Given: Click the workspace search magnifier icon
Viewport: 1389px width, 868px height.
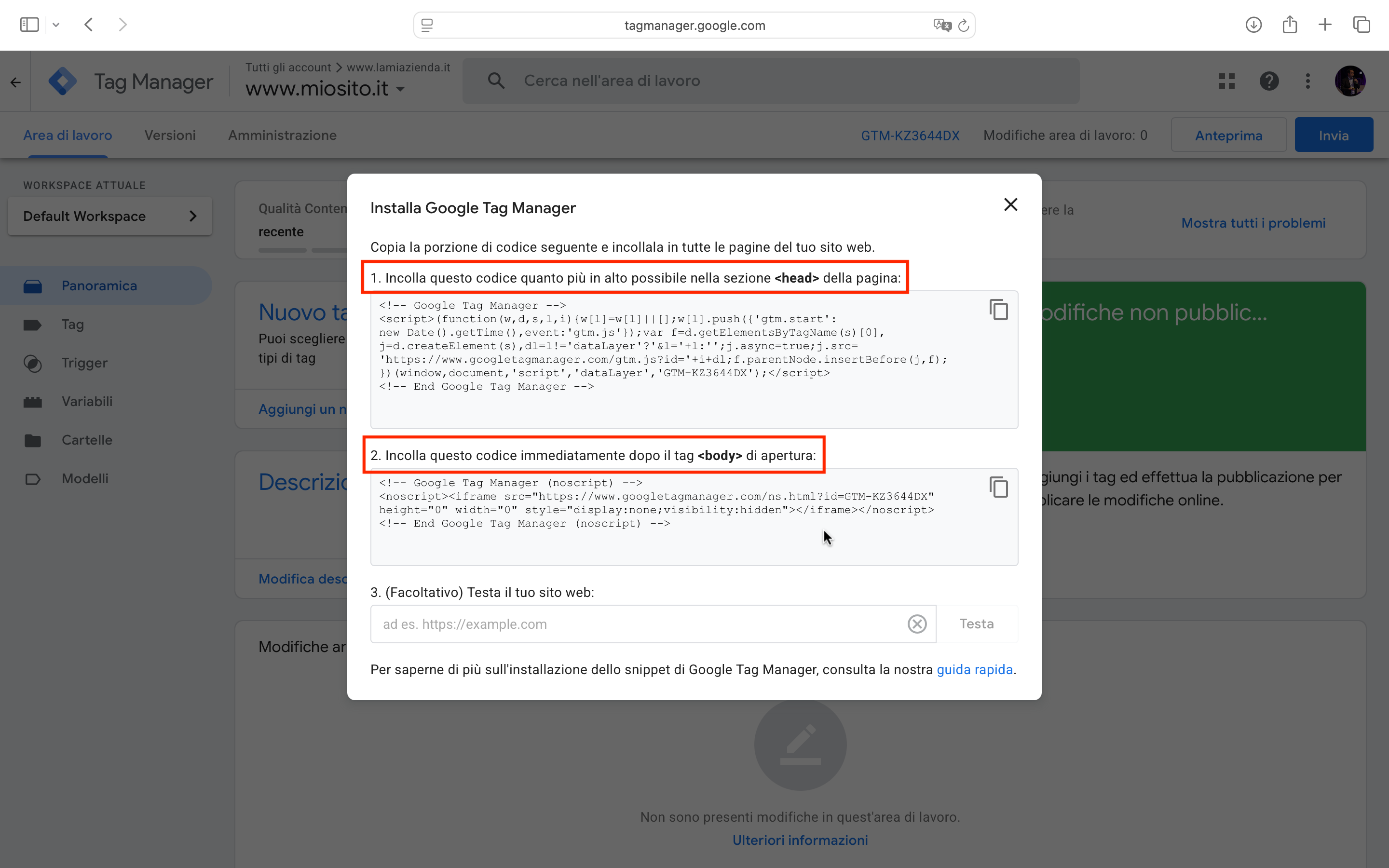Looking at the screenshot, I should (496, 81).
